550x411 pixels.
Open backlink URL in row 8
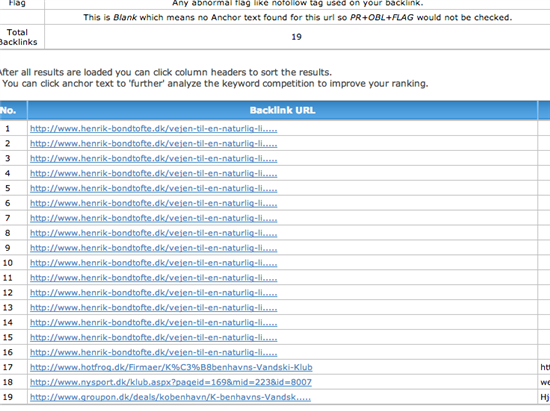pos(154,233)
